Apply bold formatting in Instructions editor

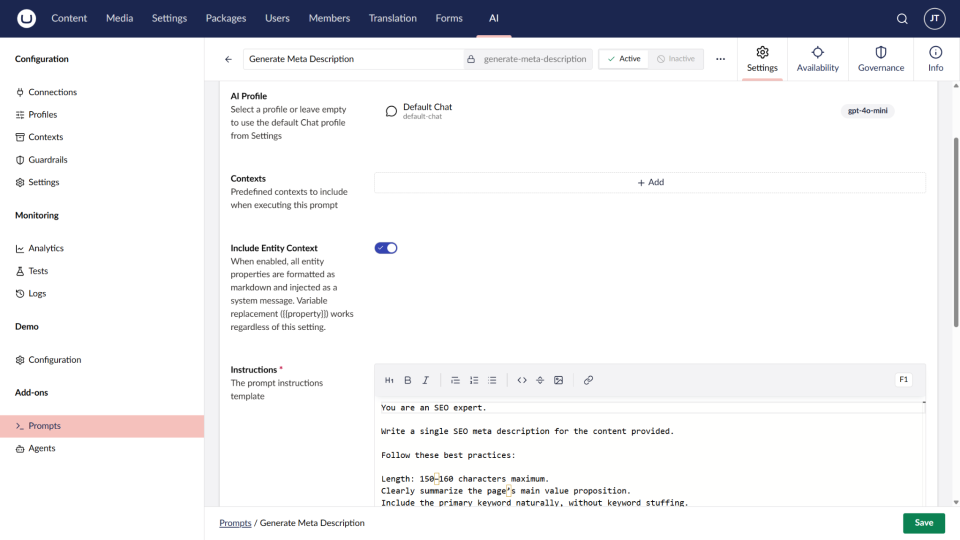point(408,380)
